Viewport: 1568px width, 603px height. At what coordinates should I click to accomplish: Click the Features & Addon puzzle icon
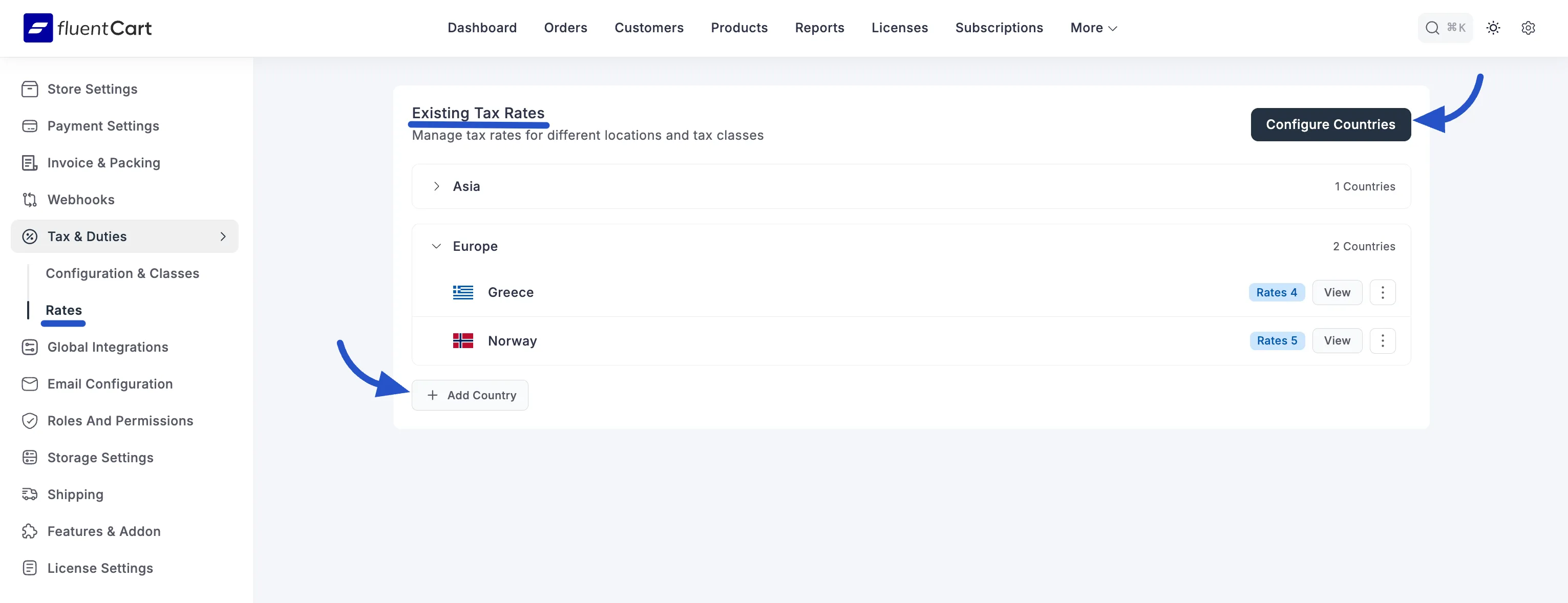(x=29, y=531)
